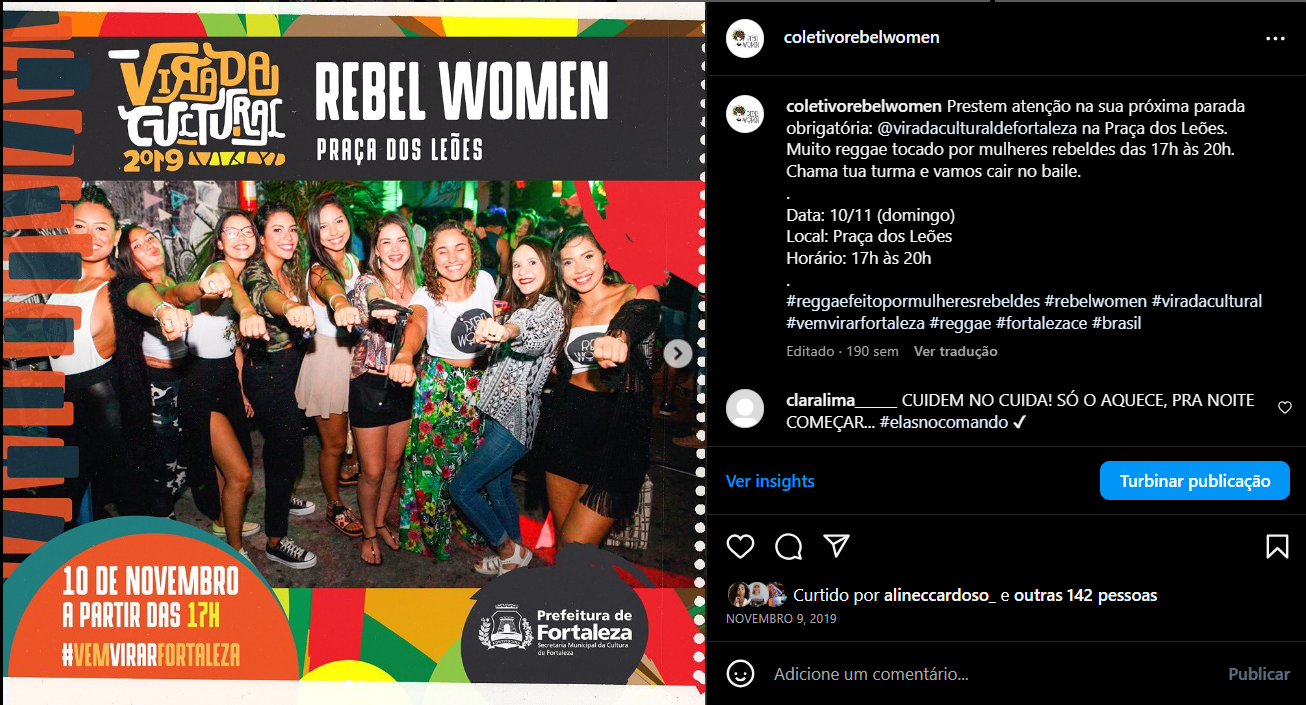
Task: Save post using the bookmark icon
Action: pyautogui.click(x=1277, y=546)
